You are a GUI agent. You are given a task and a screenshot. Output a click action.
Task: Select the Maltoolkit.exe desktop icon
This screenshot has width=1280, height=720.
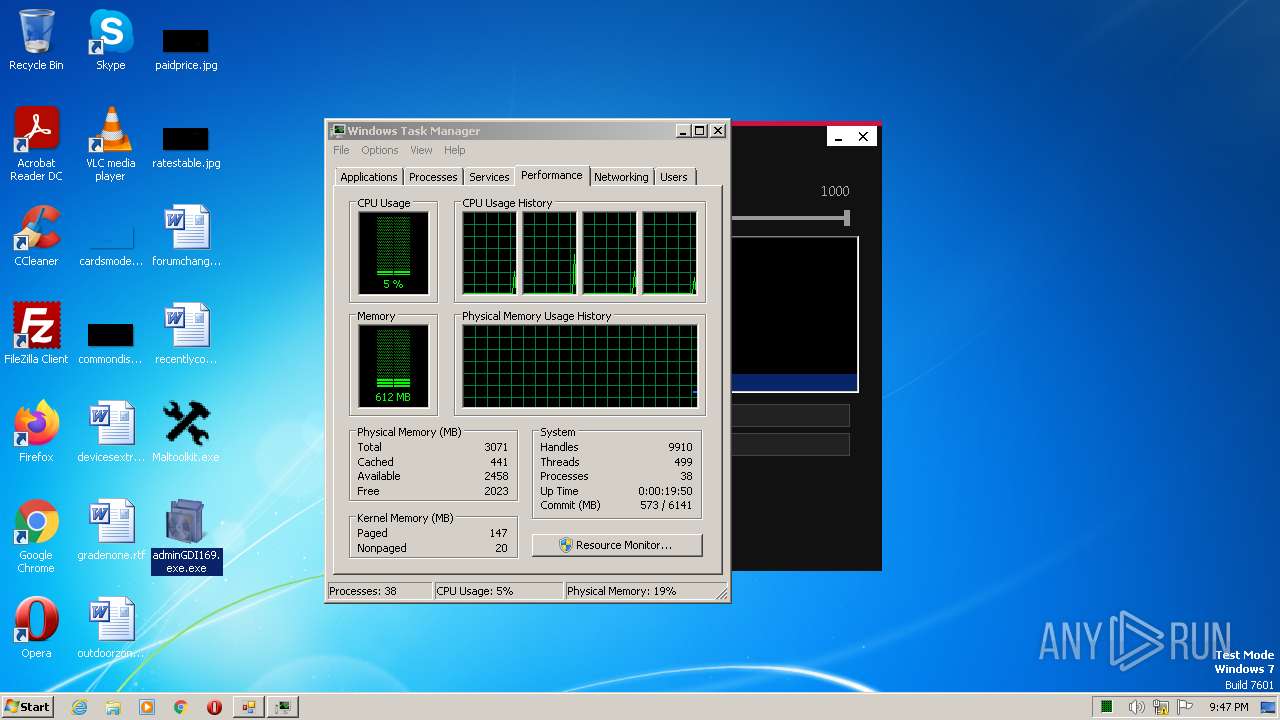coord(186,432)
